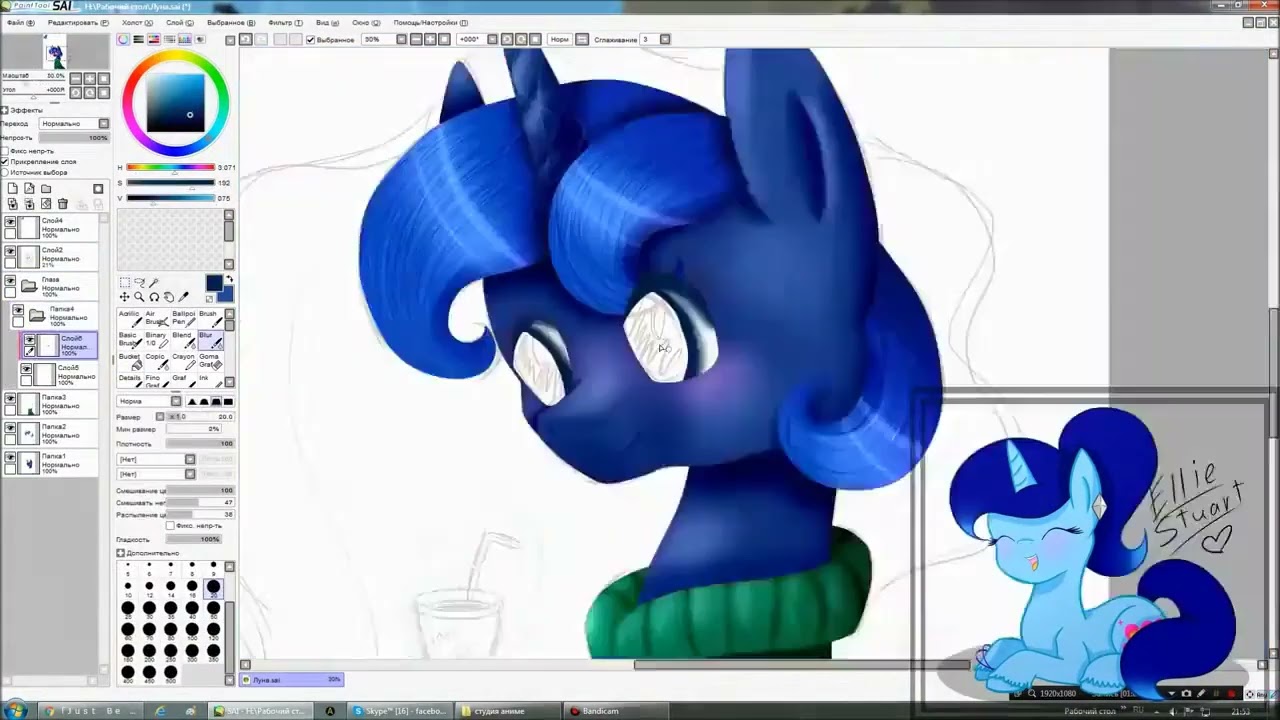Zoom in using navigator plus button

pyautogui.click(x=89, y=78)
